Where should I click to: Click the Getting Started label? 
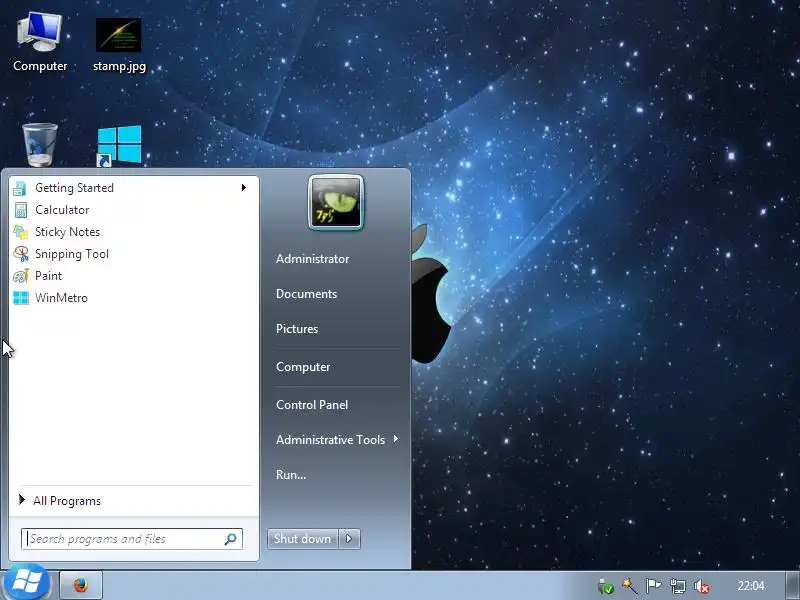pyautogui.click(x=74, y=188)
